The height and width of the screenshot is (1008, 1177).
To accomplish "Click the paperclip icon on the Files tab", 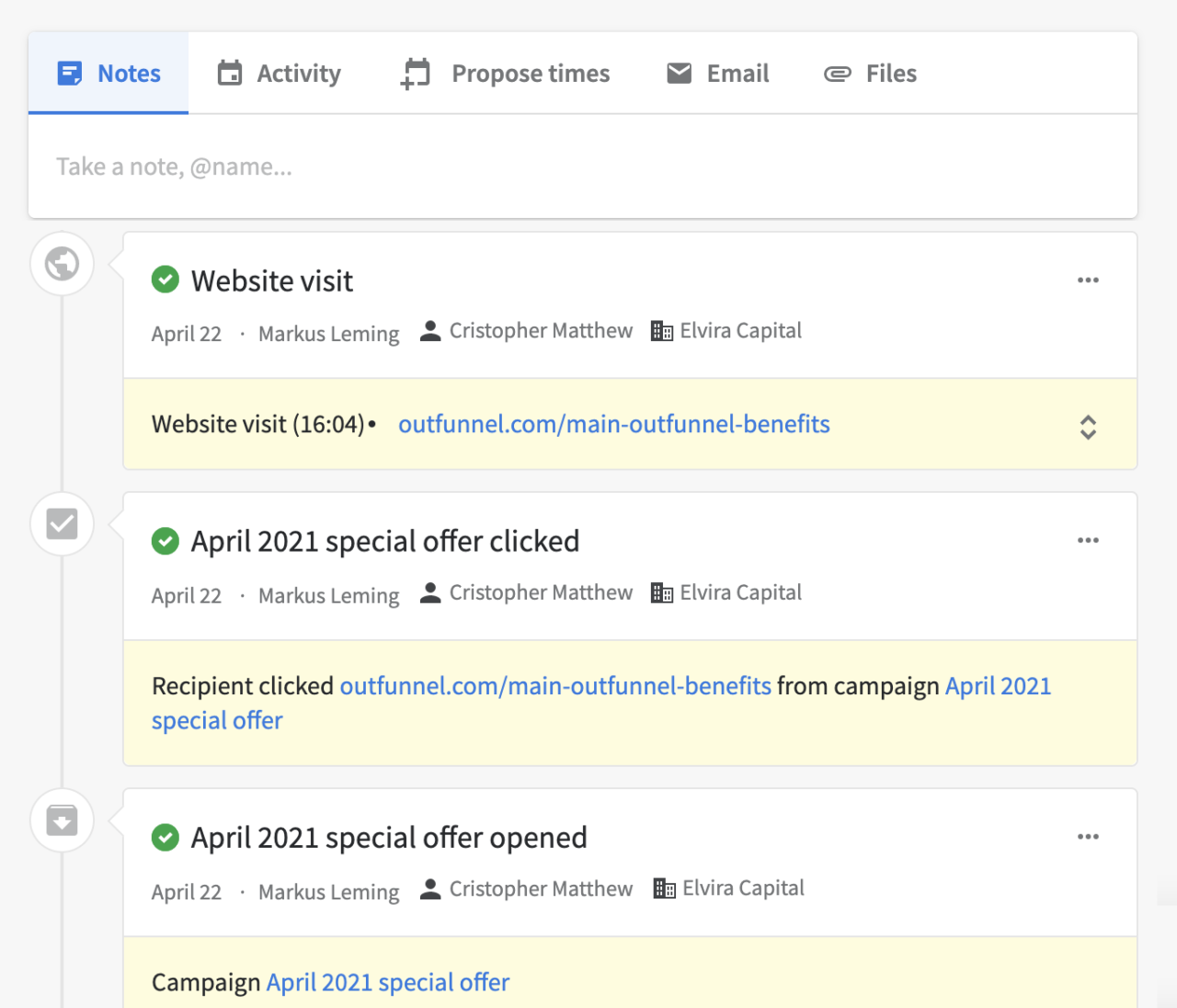I will click(837, 73).
